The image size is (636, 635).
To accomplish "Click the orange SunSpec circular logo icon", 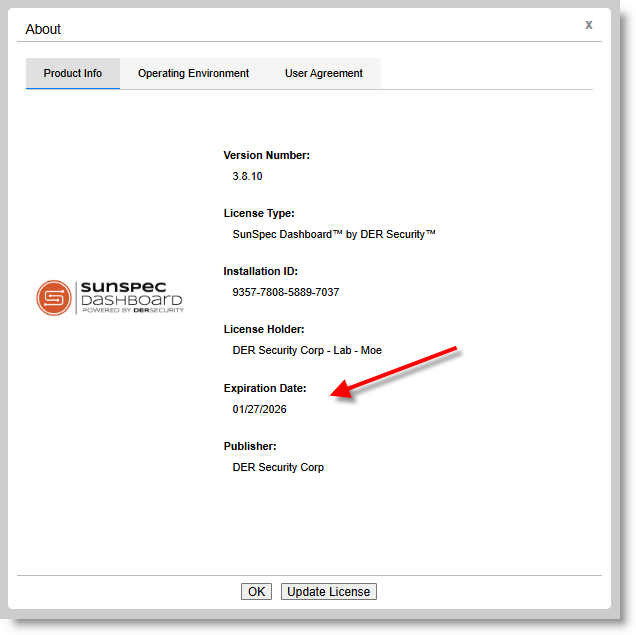I will (x=54, y=298).
